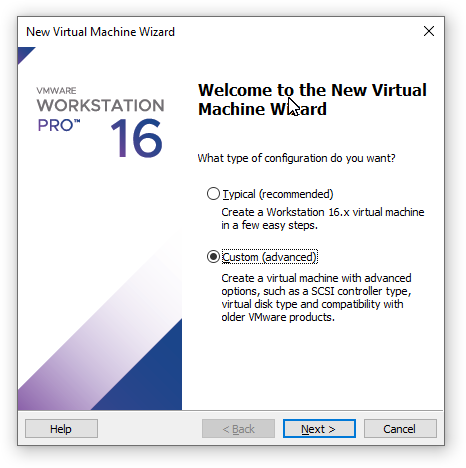
Task: Click the large 16 version number logo
Action: click(x=137, y=138)
